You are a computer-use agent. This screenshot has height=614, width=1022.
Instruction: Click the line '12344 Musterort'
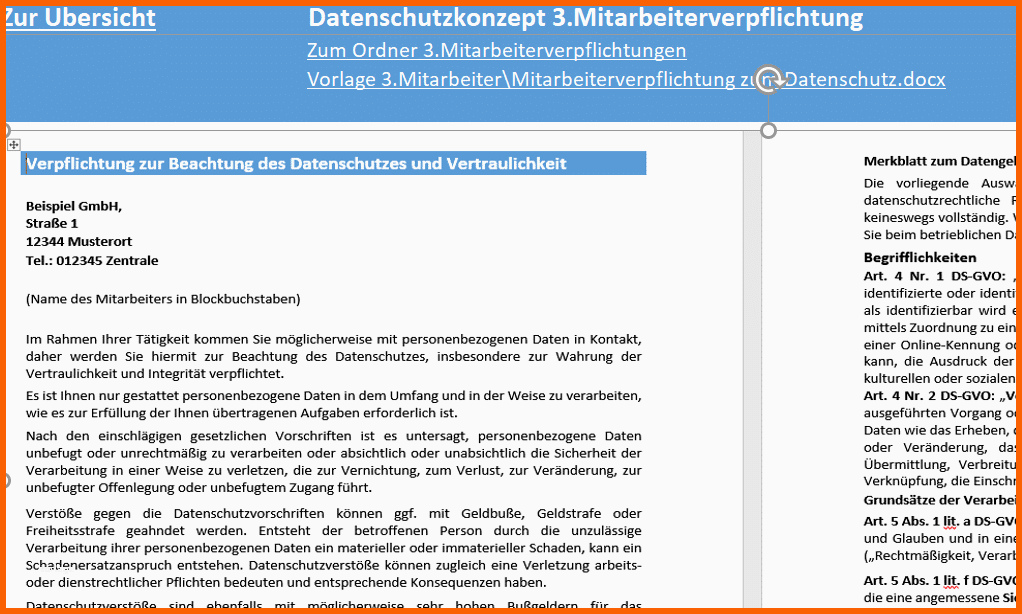click(x=79, y=242)
